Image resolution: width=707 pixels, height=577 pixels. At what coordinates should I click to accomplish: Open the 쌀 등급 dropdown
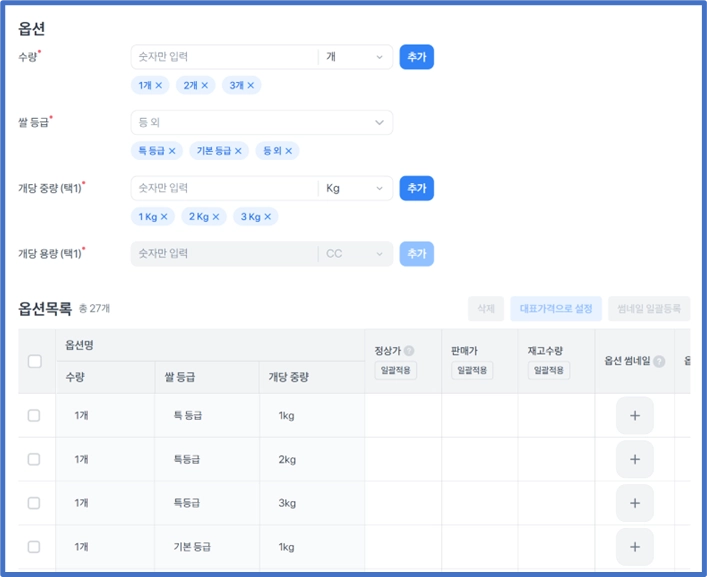tap(262, 122)
